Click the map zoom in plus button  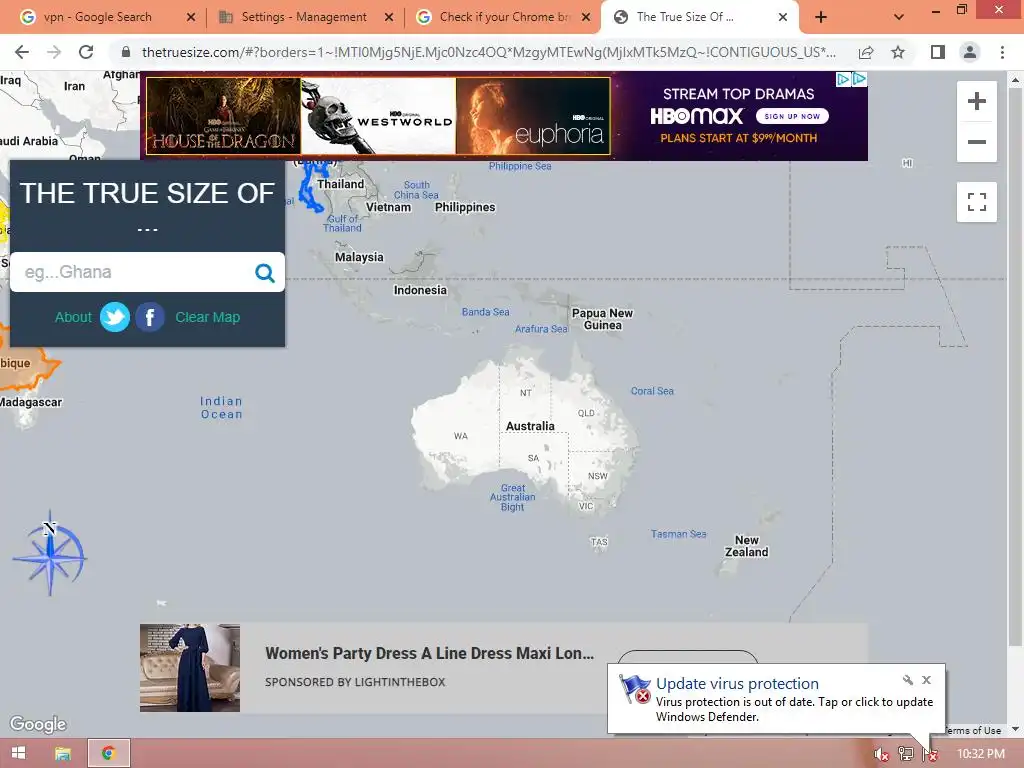[x=976, y=101]
